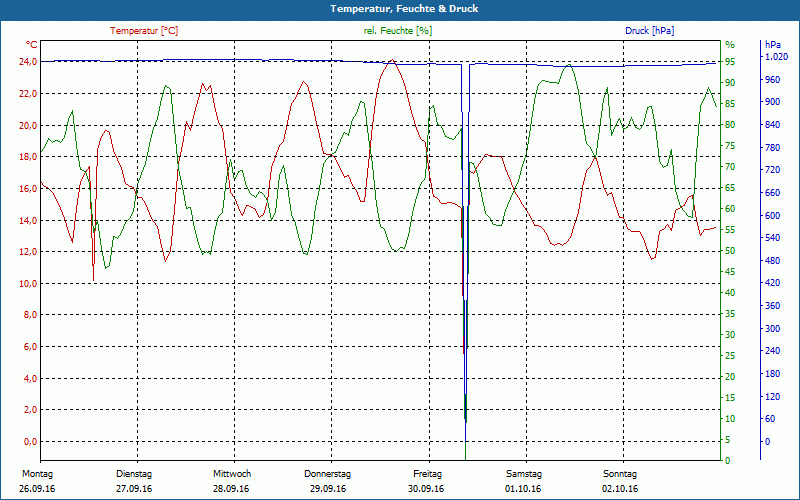Click the '240' pressure axis value
Image resolution: width=800 pixels, height=500 pixels.
point(773,351)
